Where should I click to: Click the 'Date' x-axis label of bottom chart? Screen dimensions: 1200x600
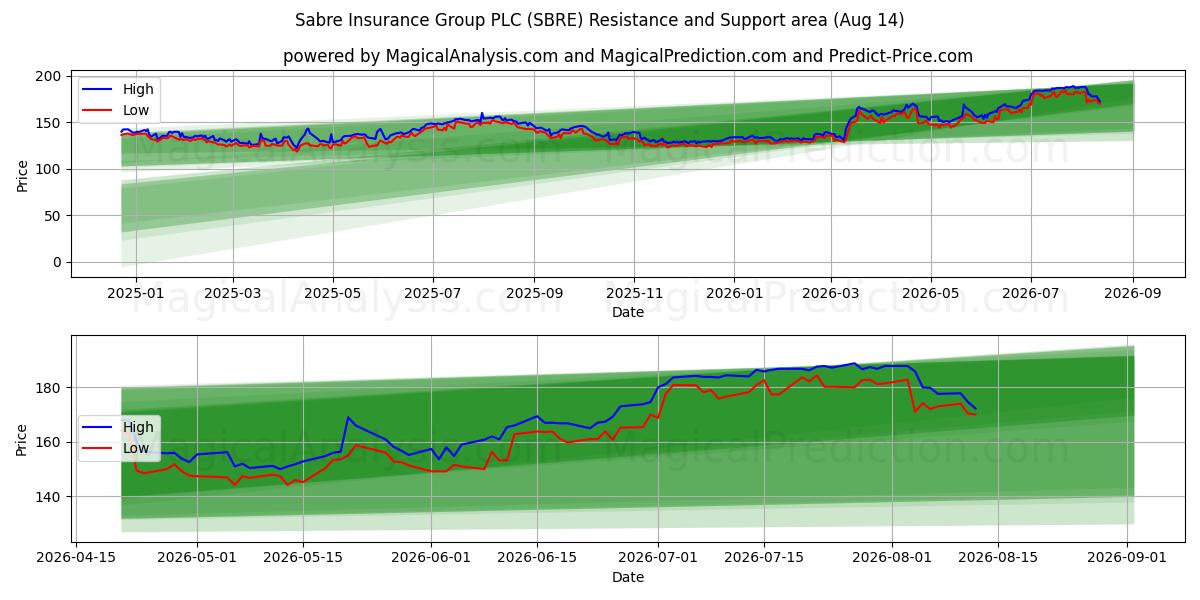(x=628, y=578)
